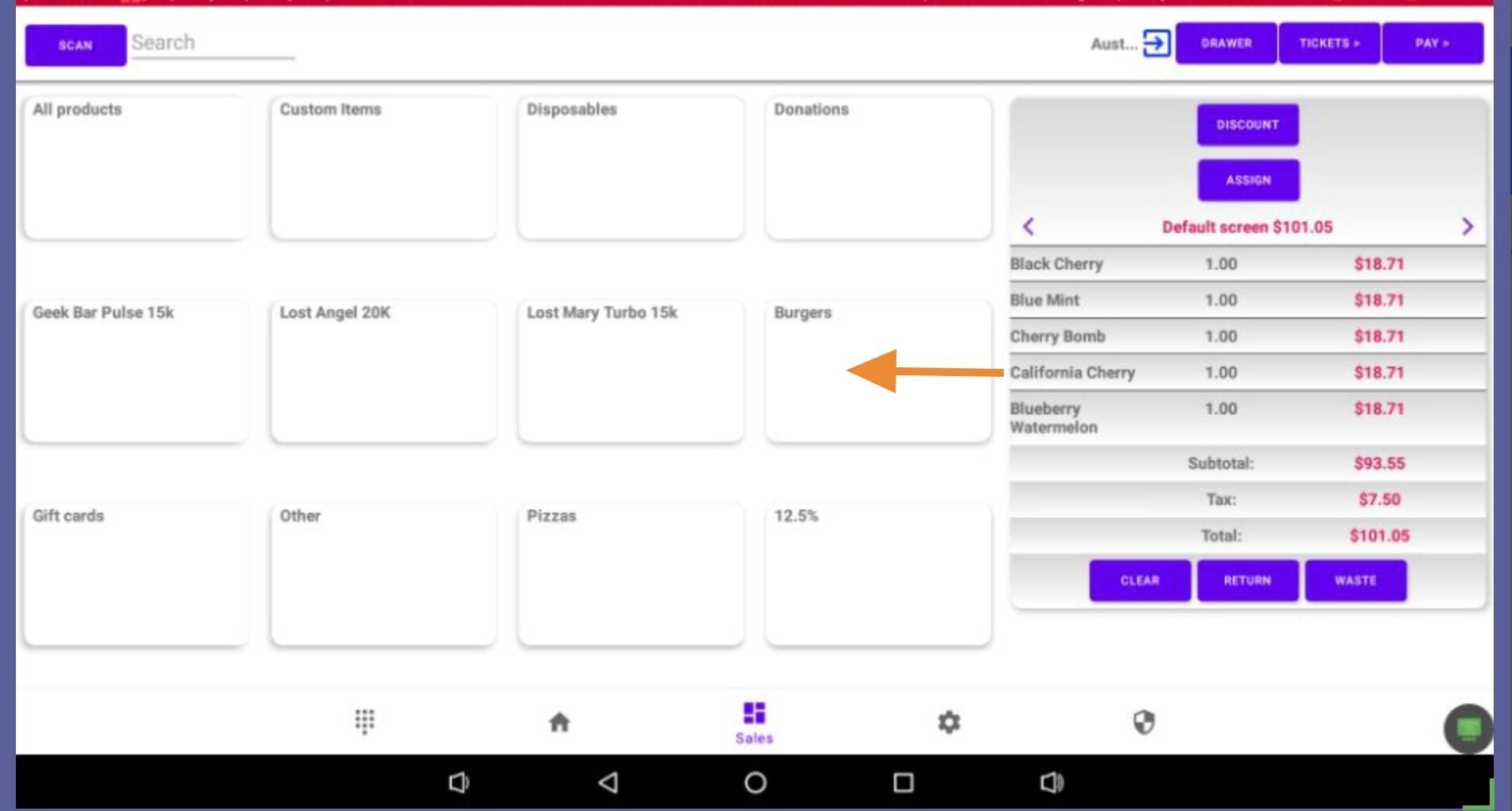Click the ASSIGN button
This screenshot has height=811, width=1512.
pos(1249,180)
